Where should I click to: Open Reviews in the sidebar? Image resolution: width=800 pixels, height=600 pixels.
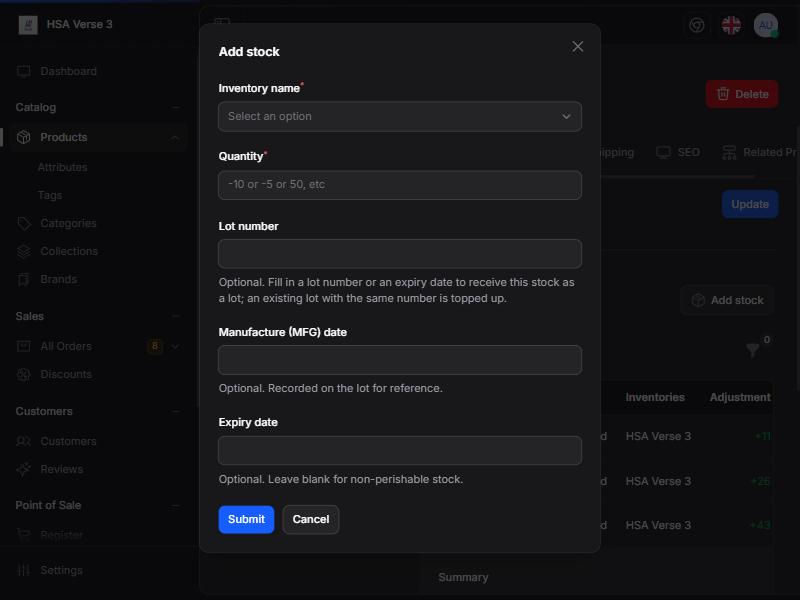tap(62, 469)
